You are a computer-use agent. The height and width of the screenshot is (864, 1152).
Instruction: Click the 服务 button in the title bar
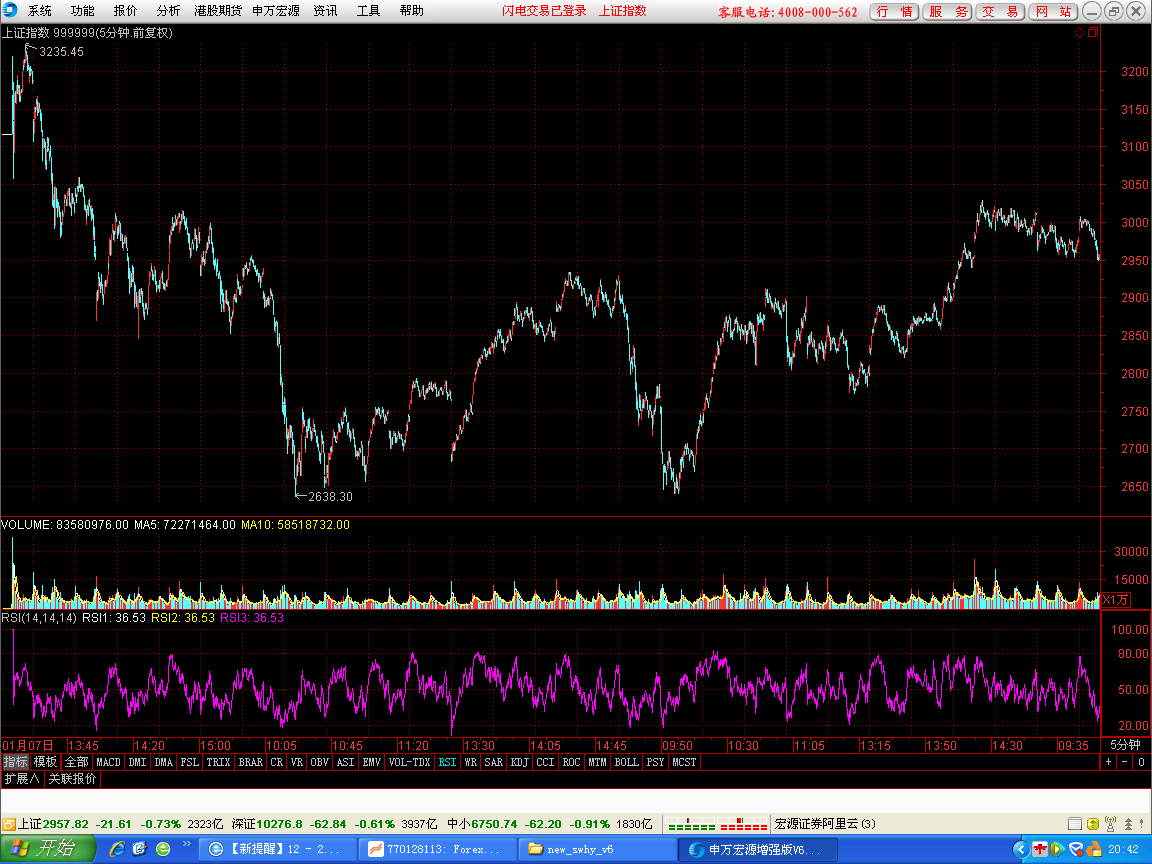947,11
